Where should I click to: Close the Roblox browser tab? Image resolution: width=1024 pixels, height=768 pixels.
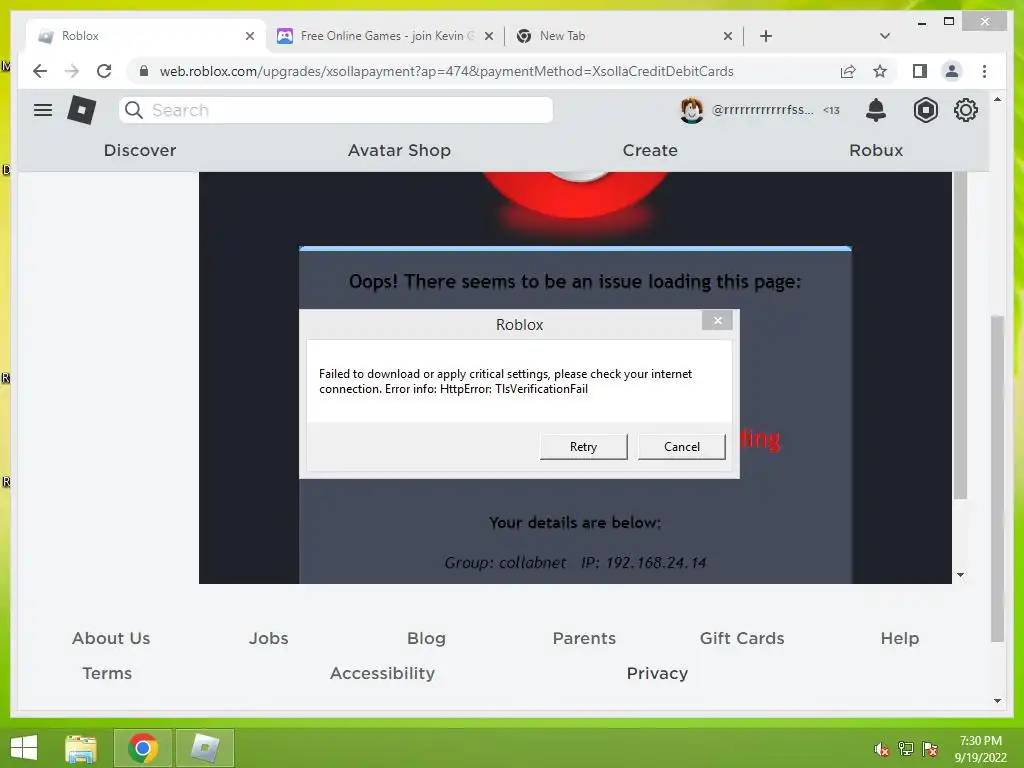click(x=249, y=36)
